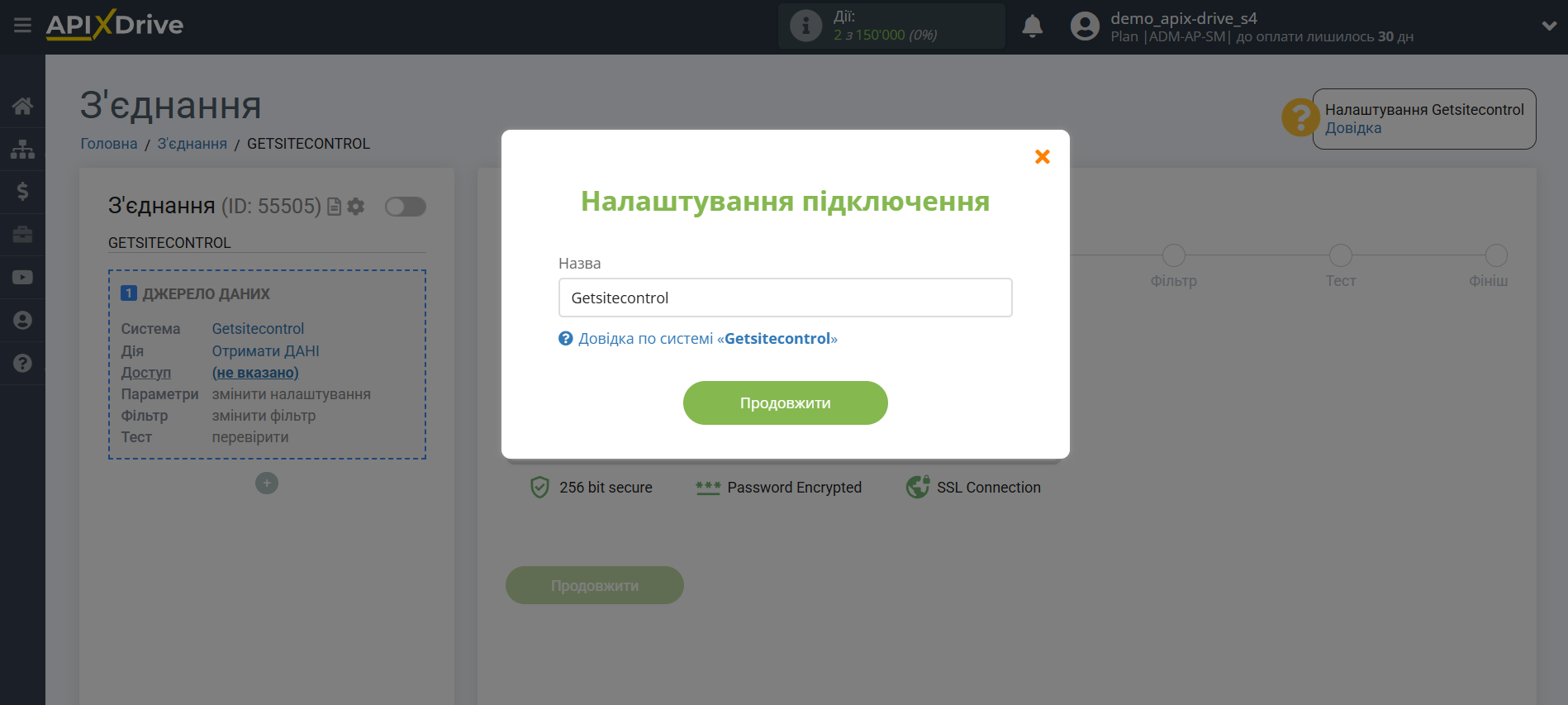Go to Home sidebar icon

[x=22, y=106]
